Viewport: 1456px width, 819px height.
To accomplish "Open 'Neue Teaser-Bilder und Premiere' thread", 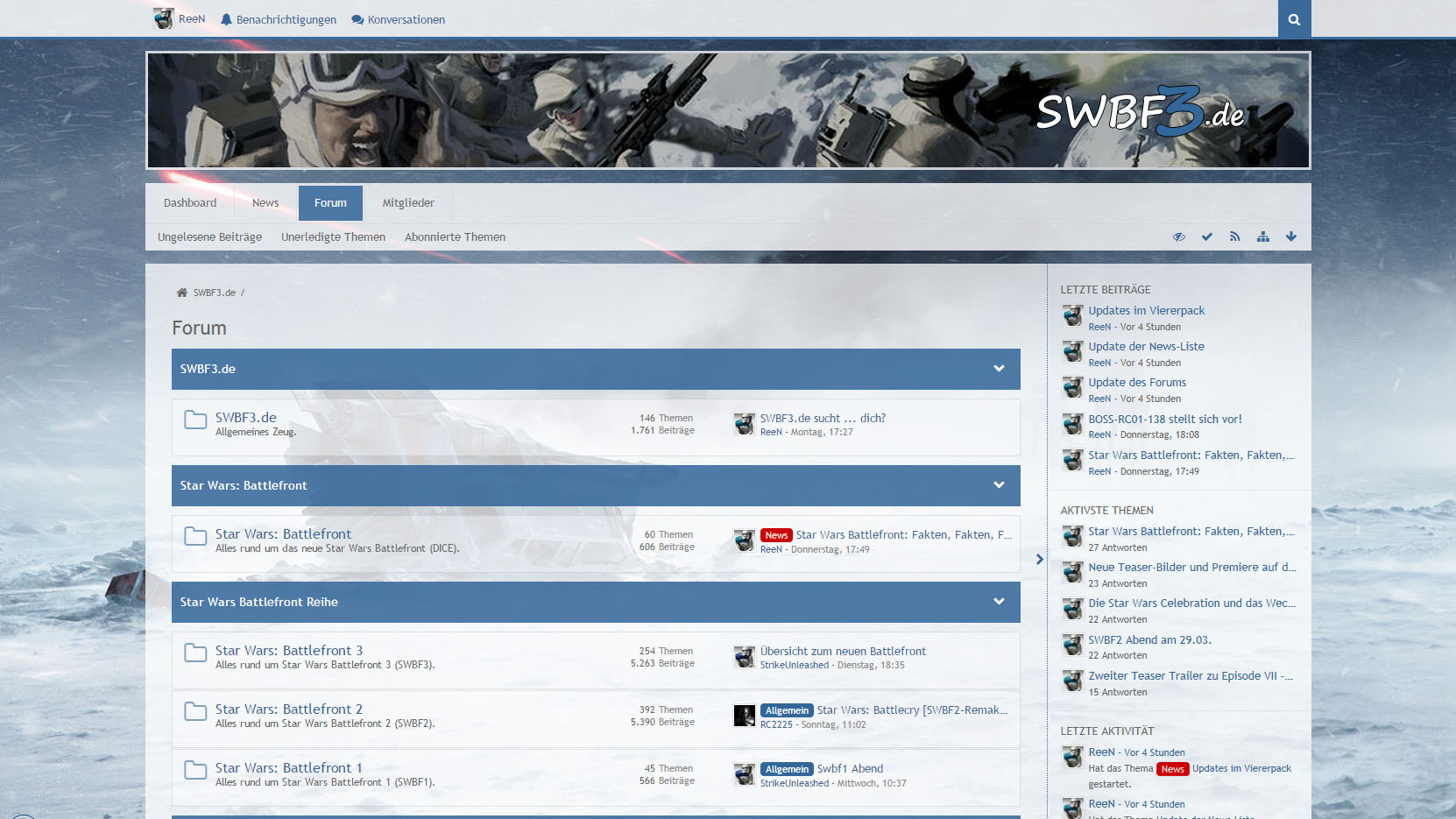I will coord(1192,568).
